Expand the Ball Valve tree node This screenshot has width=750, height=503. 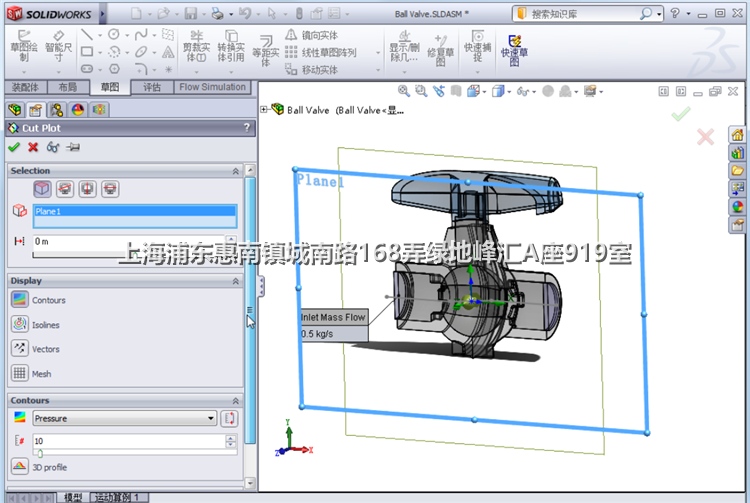point(264,110)
